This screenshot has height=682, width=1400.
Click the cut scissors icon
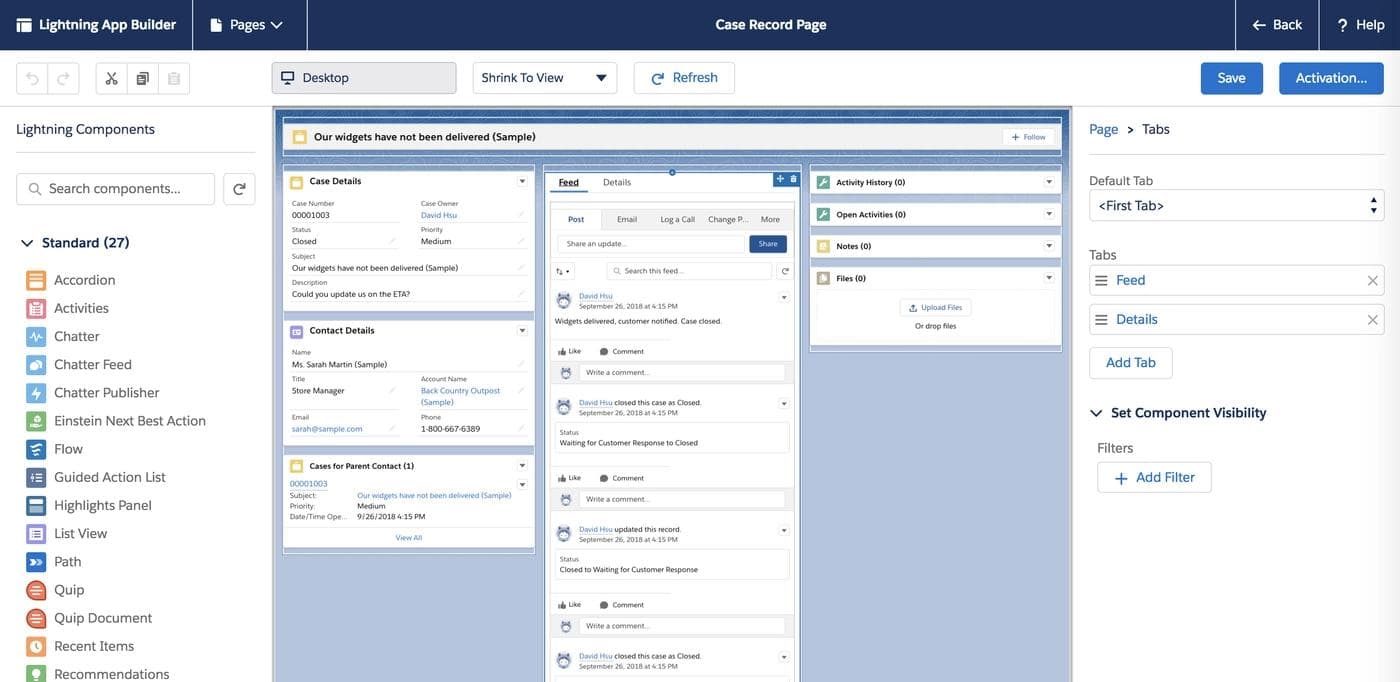click(x=111, y=78)
